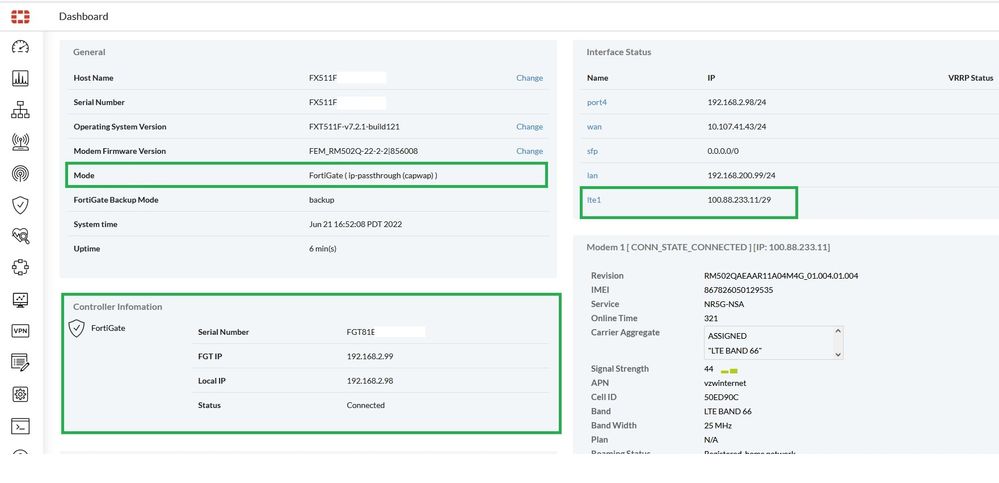Click the modem firmware FEM_RM502Q-22-2-2 value
Image resolution: width=999 pixels, height=483 pixels.
(363, 151)
